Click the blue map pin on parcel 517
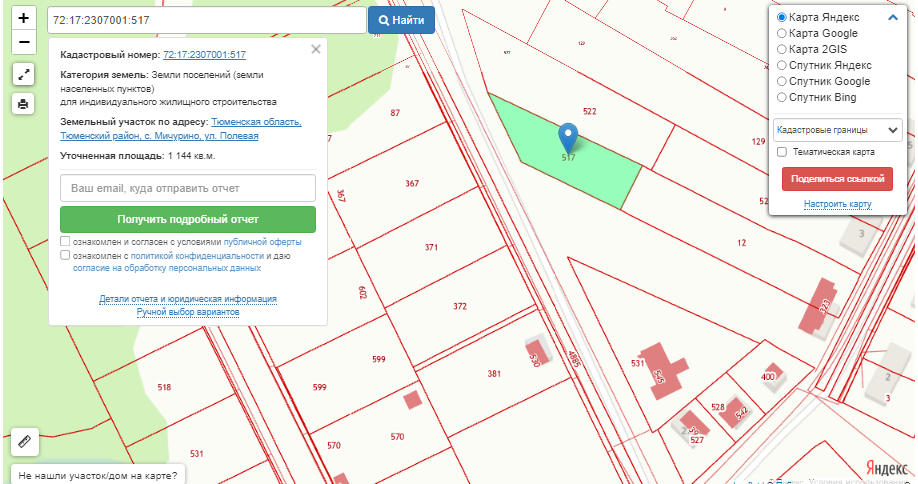The width and height of the screenshot is (918, 484). click(x=568, y=138)
